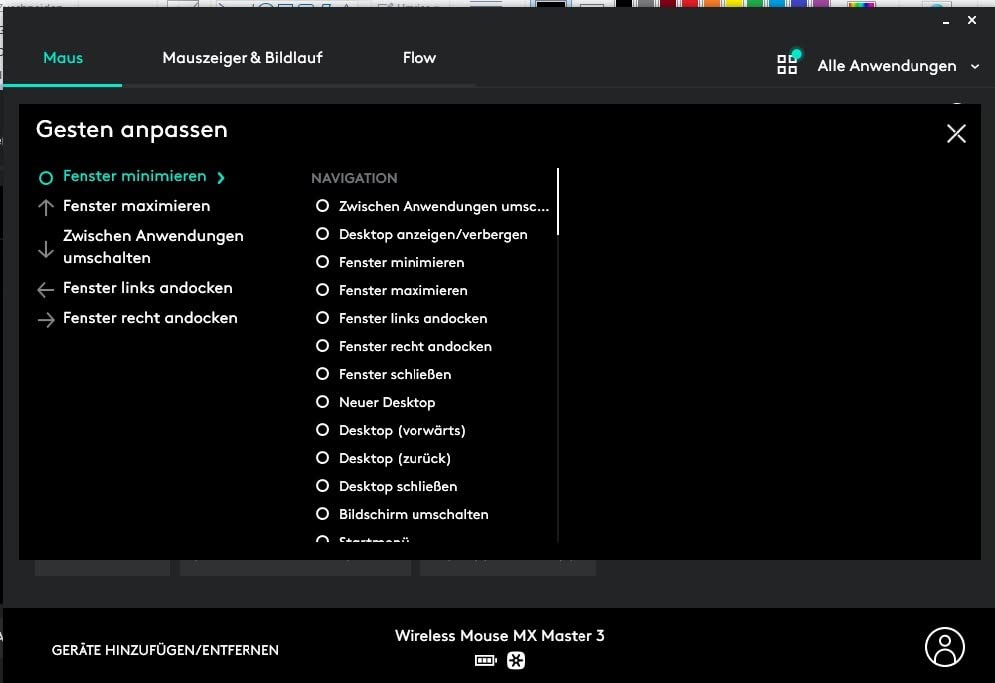This screenshot has height=683, width=995.
Task: Click the Gesten anpassen heading
Action: 131,130
